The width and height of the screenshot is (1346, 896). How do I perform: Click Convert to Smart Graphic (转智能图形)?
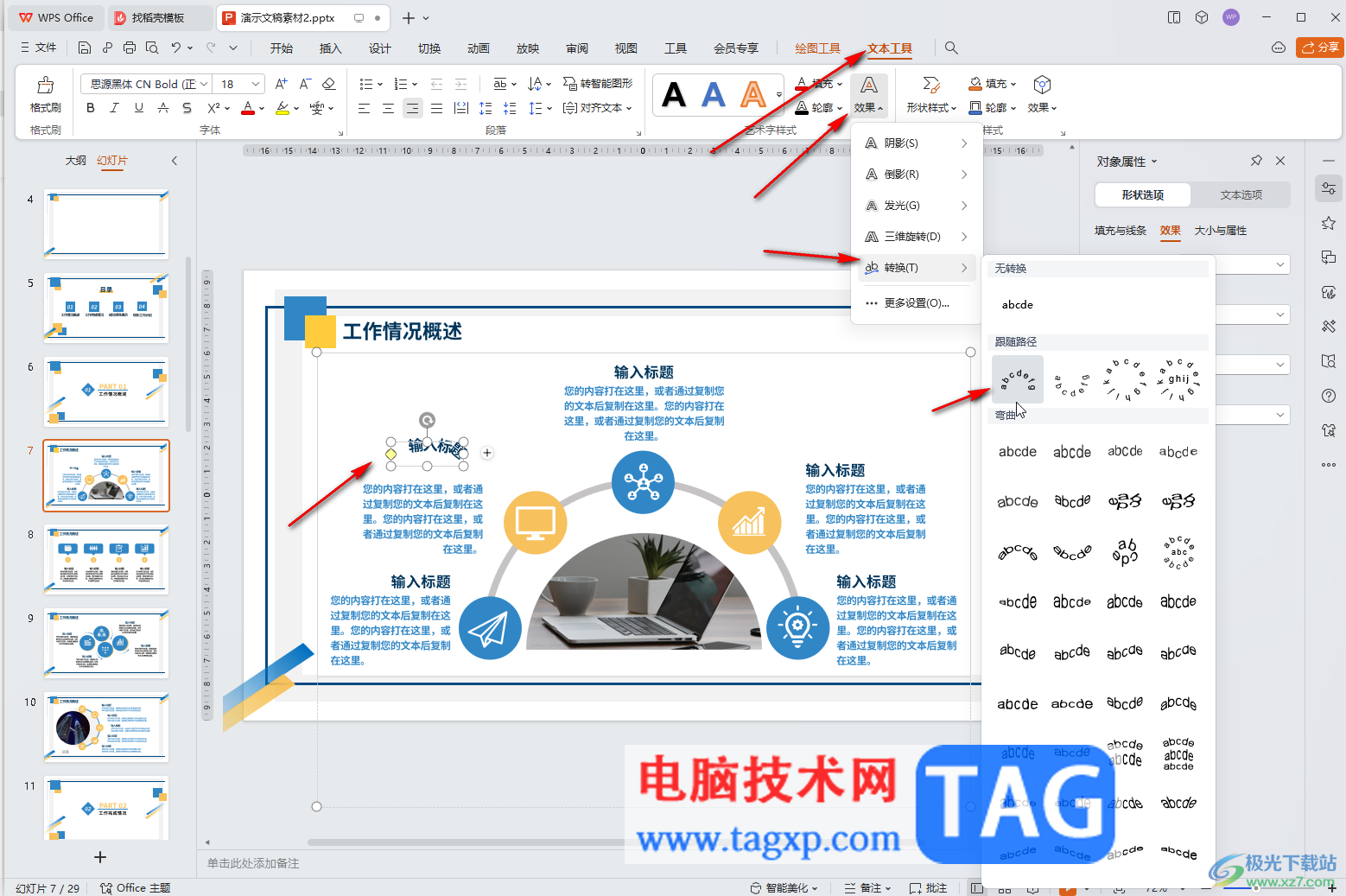pos(598,84)
